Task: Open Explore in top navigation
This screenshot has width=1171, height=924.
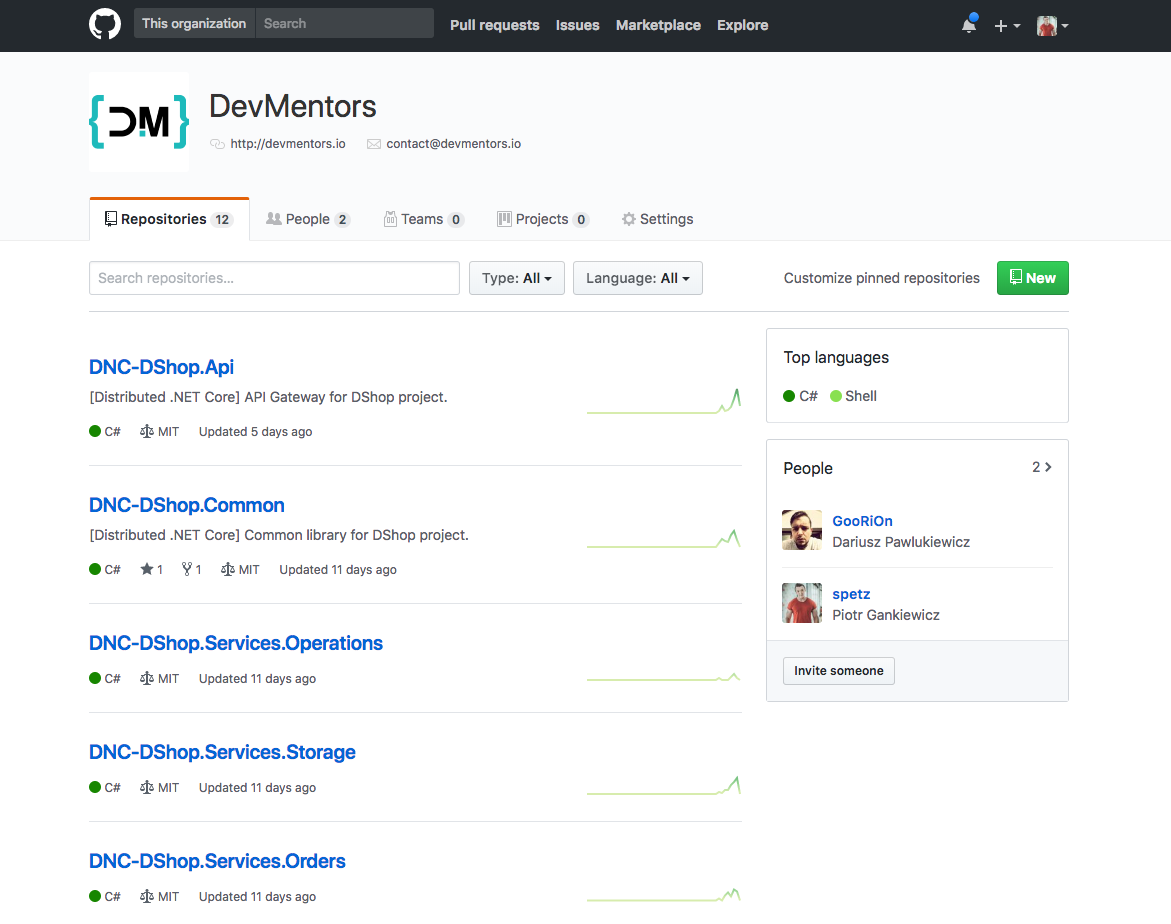Action: [x=742, y=25]
